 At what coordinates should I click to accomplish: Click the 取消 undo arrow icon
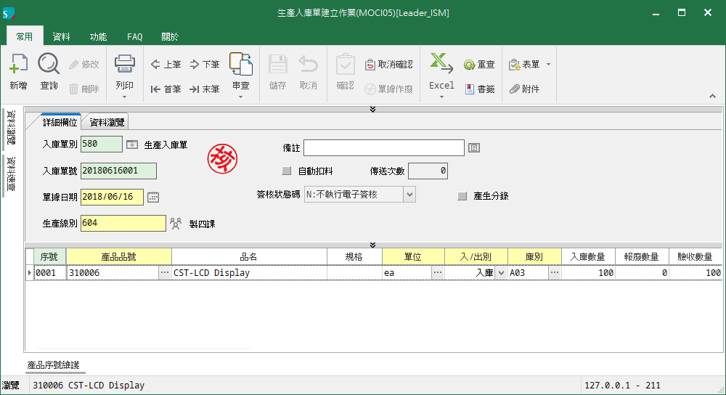click(308, 64)
